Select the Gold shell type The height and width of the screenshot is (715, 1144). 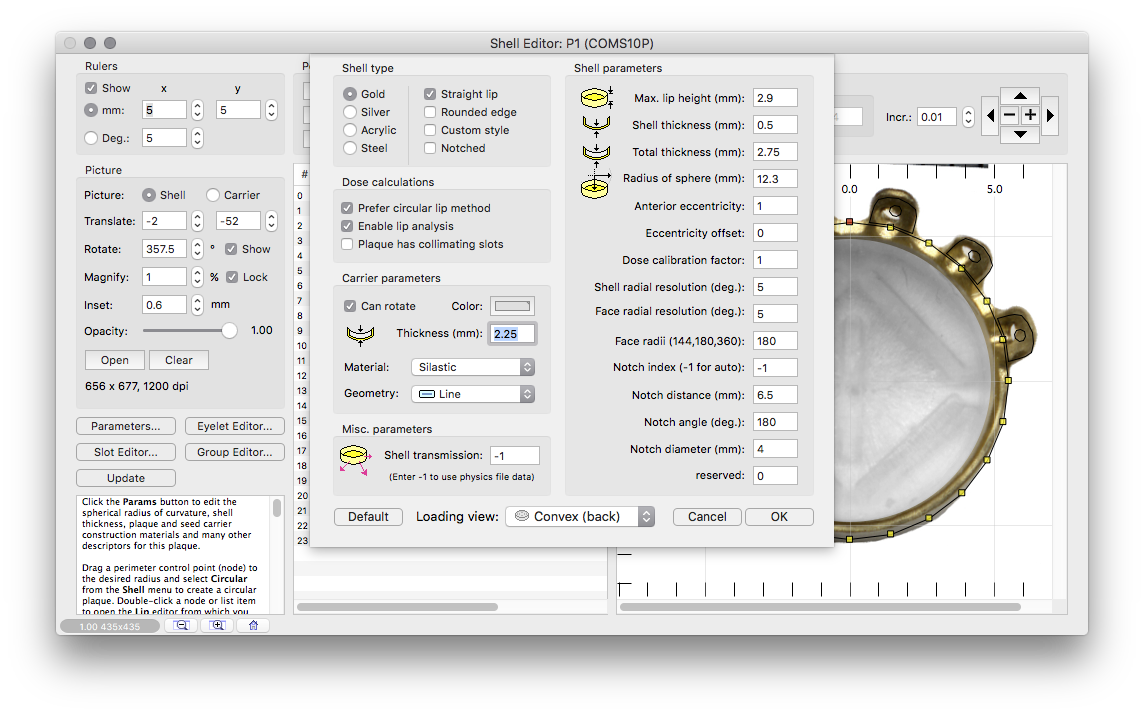coord(350,94)
